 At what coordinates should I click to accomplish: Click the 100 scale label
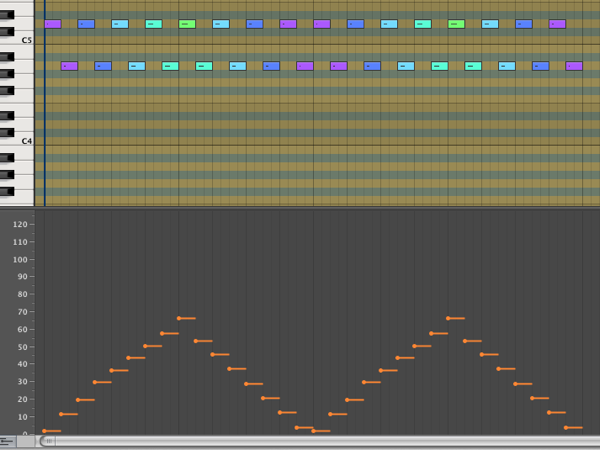pyautogui.click(x=20, y=260)
